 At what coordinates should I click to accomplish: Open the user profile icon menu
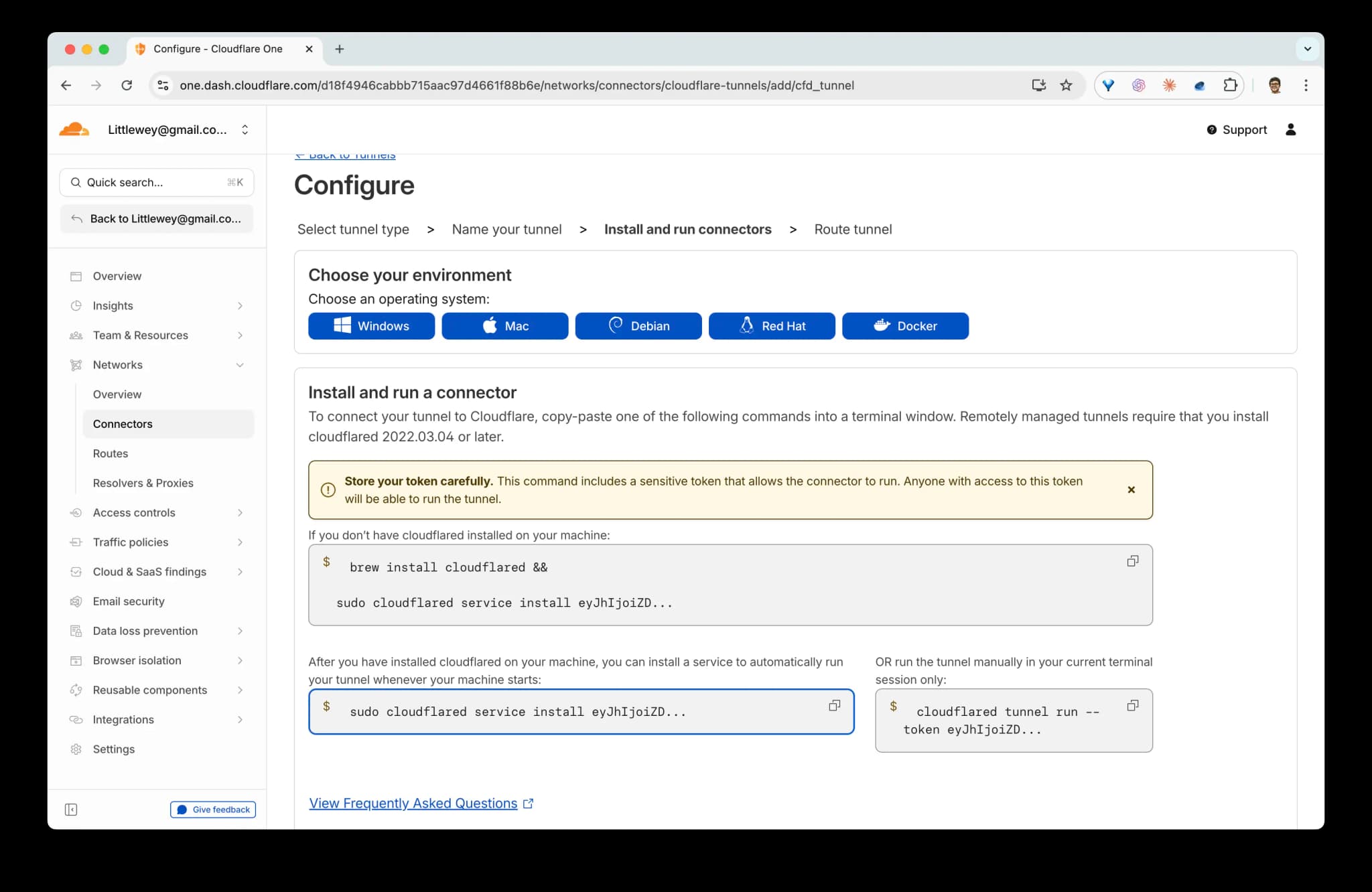pos(1290,130)
